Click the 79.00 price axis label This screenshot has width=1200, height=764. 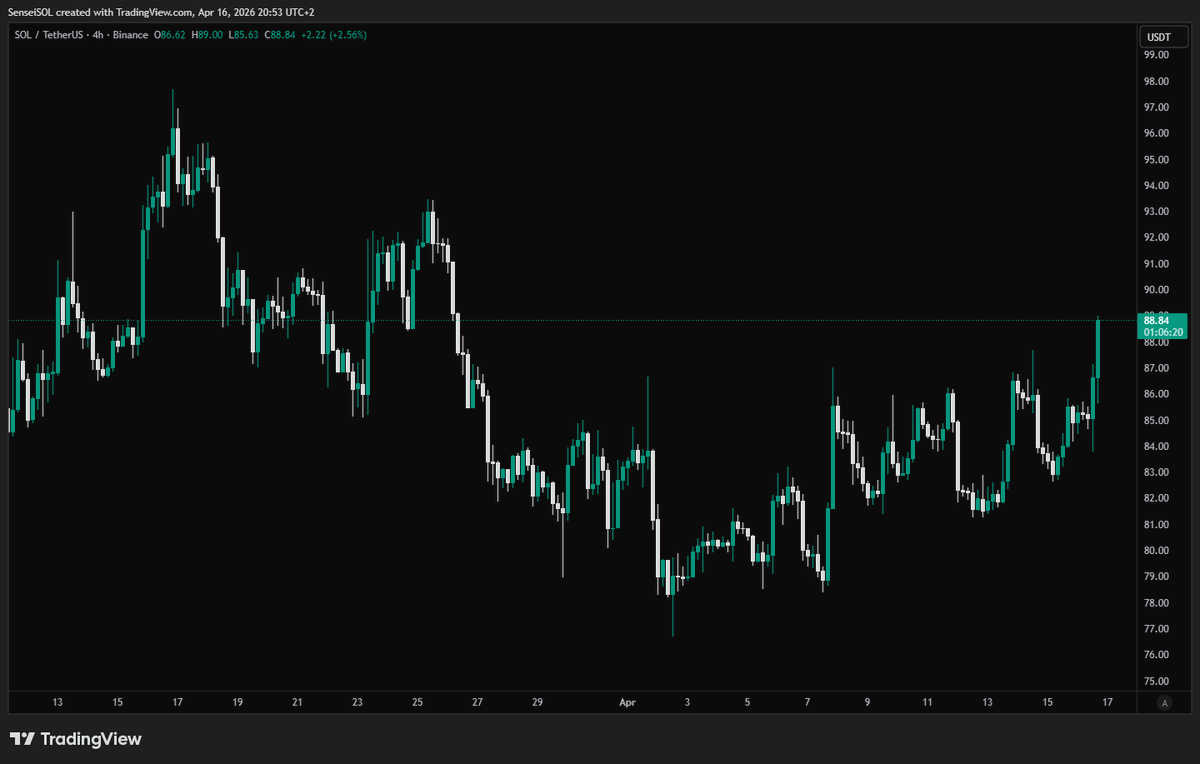[x=1157, y=576]
